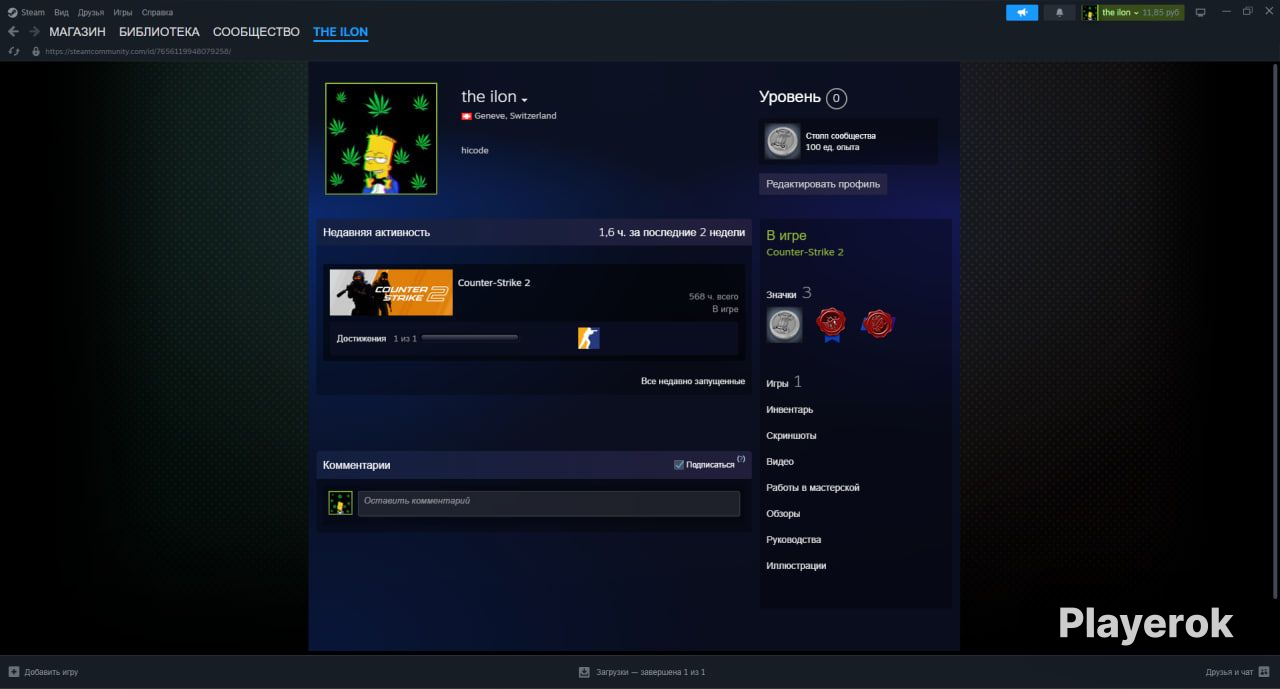This screenshot has width=1280, height=689.
Task: Select the steamcommunity URL address
Action: point(138,51)
